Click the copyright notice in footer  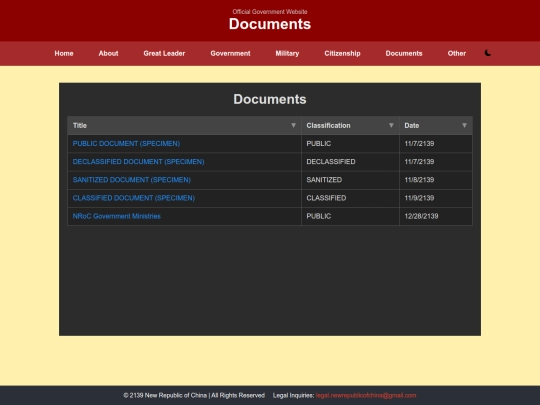tap(194, 395)
